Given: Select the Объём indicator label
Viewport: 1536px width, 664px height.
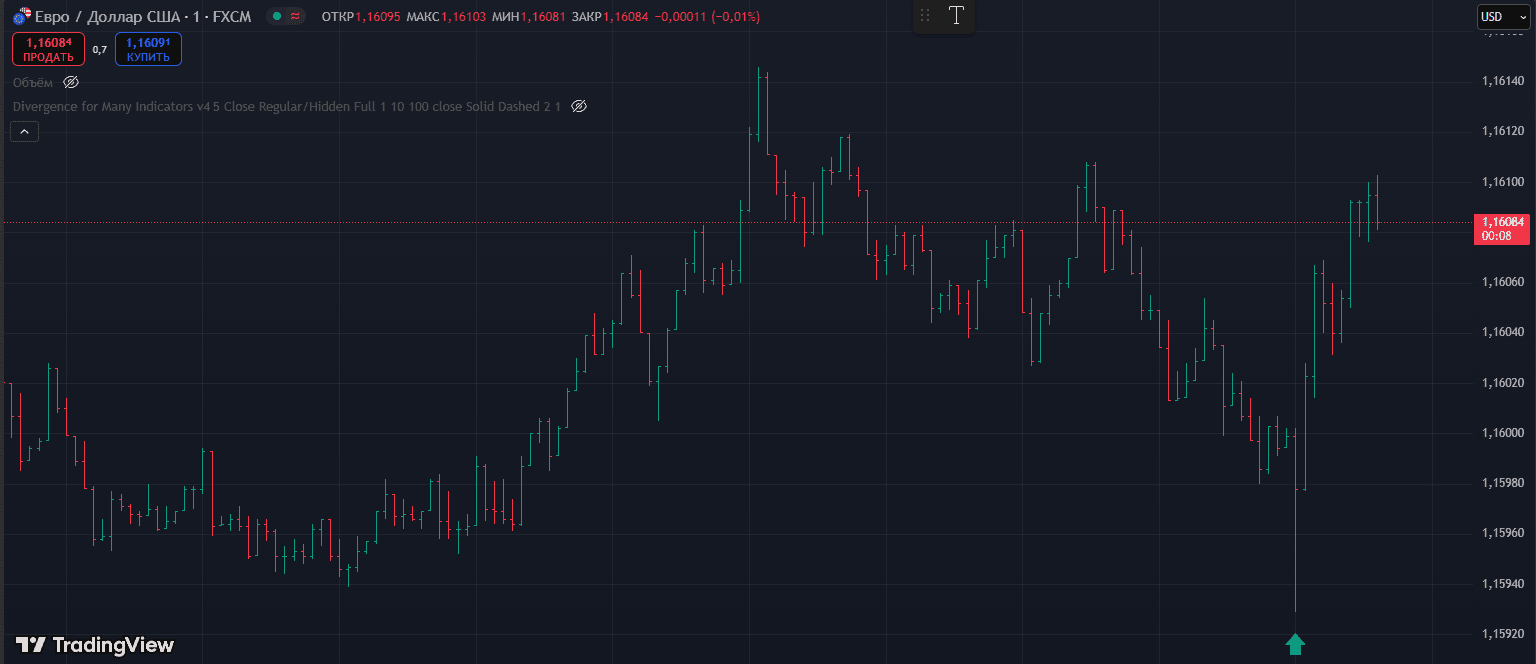Looking at the screenshot, I should click(x=33, y=82).
